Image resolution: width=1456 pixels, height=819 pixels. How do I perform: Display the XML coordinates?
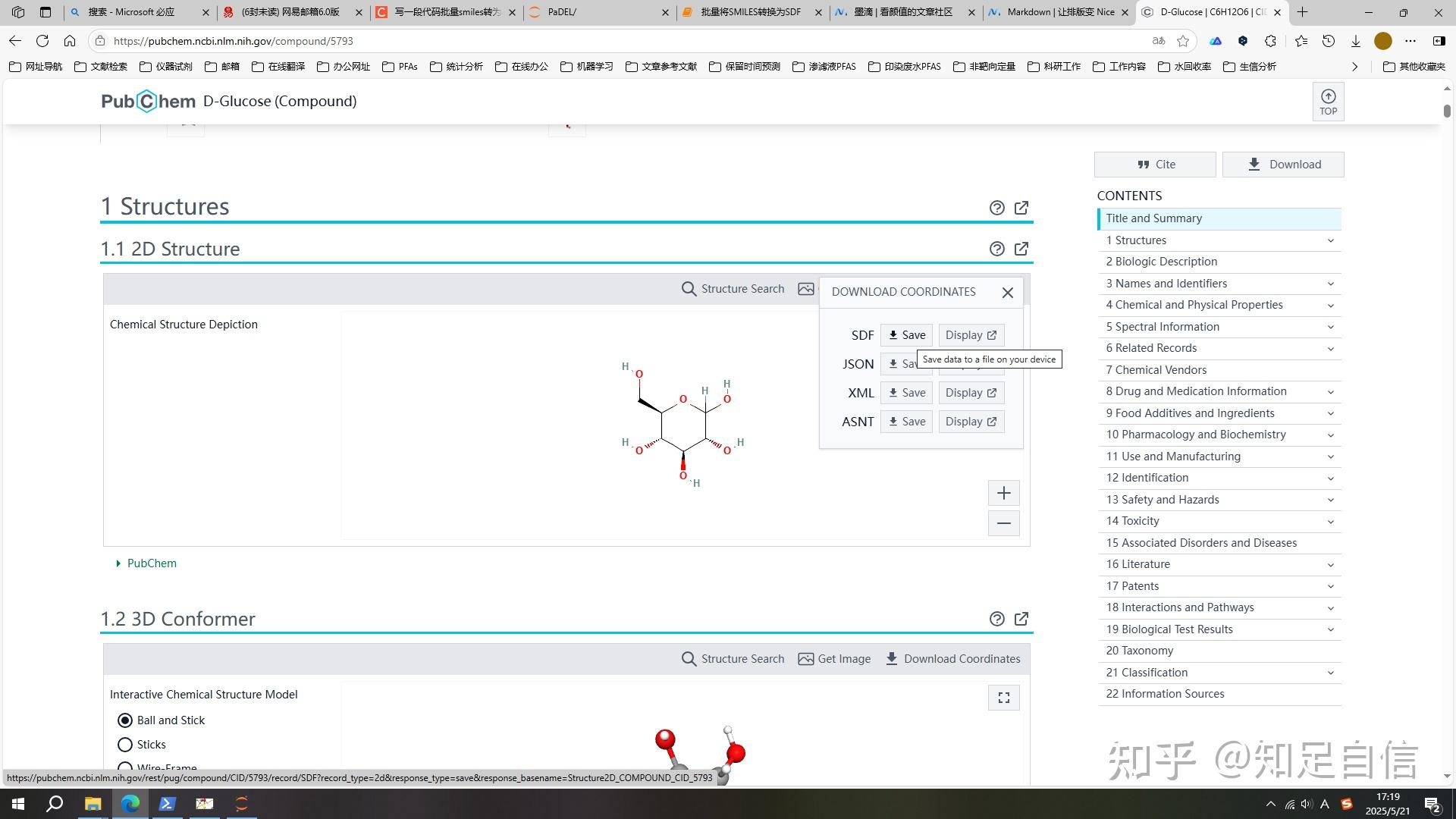(971, 393)
